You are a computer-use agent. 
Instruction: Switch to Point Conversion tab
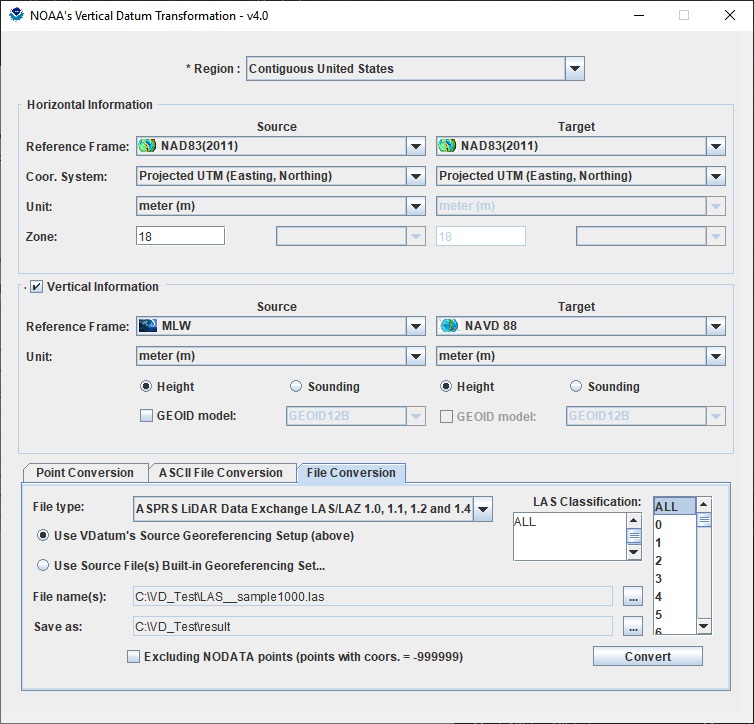coord(85,473)
